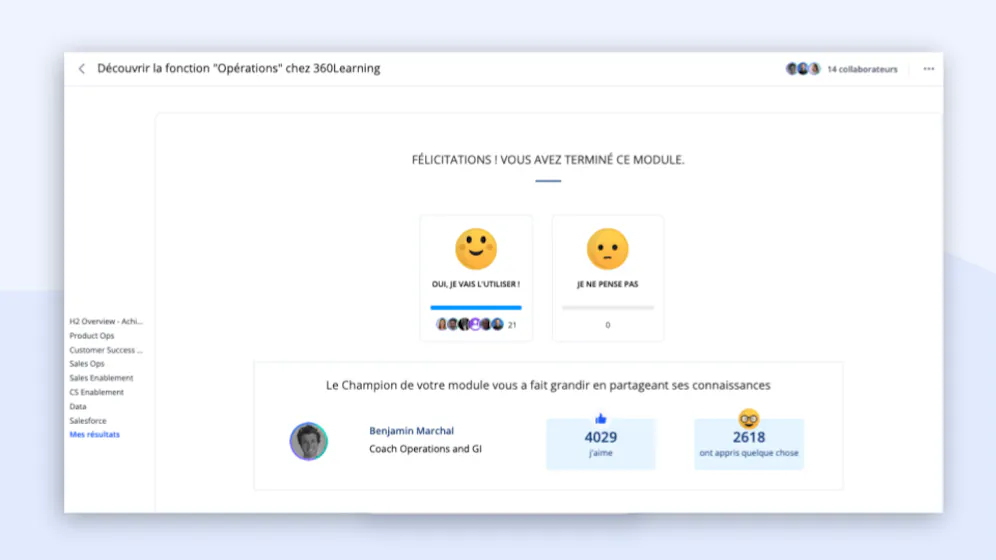Click the 4029 j'aime like button

[601, 444]
